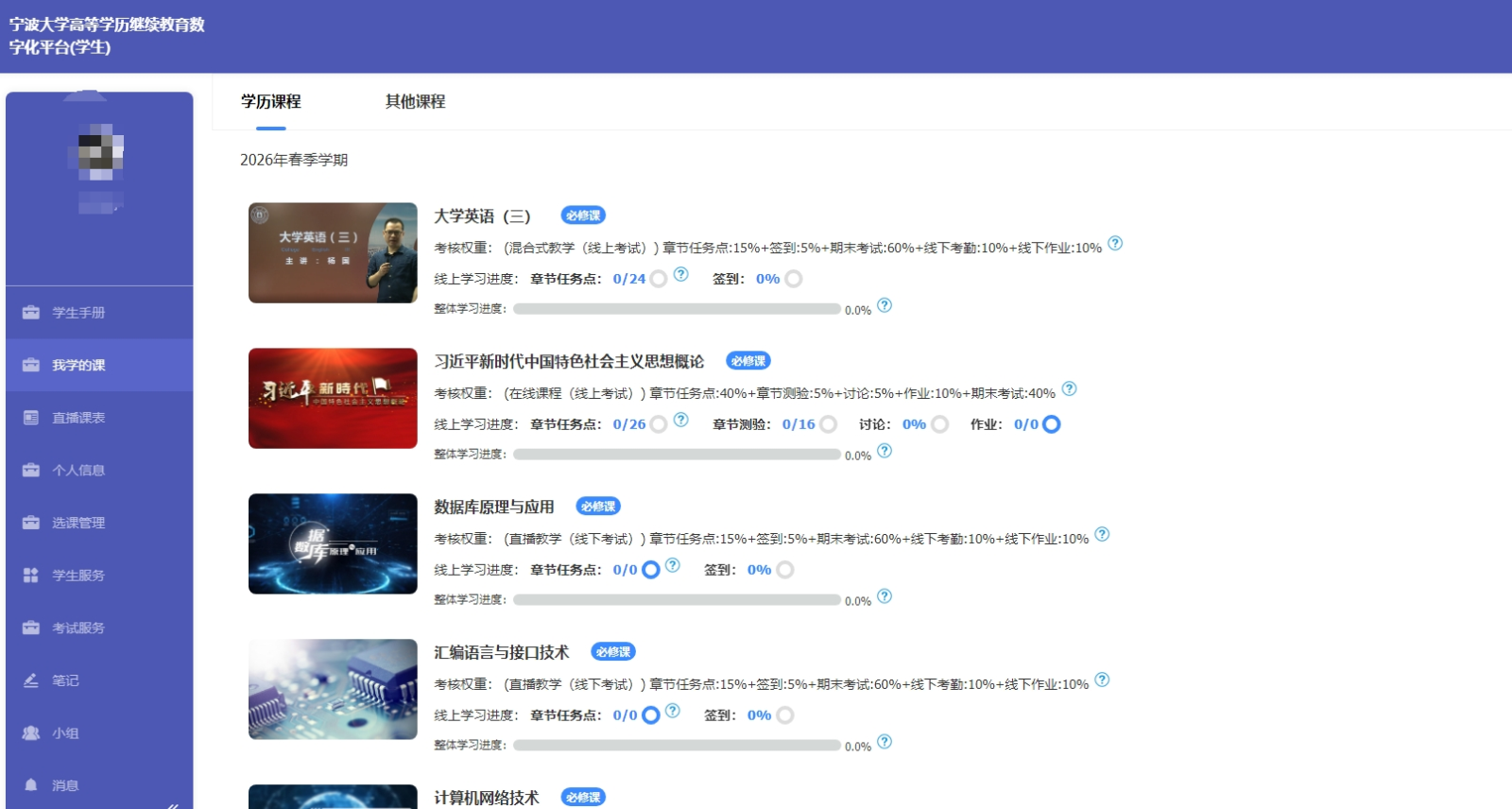Click the 消息 bell icon
The image size is (1512, 809).
pyautogui.click(x=31, y=785)
